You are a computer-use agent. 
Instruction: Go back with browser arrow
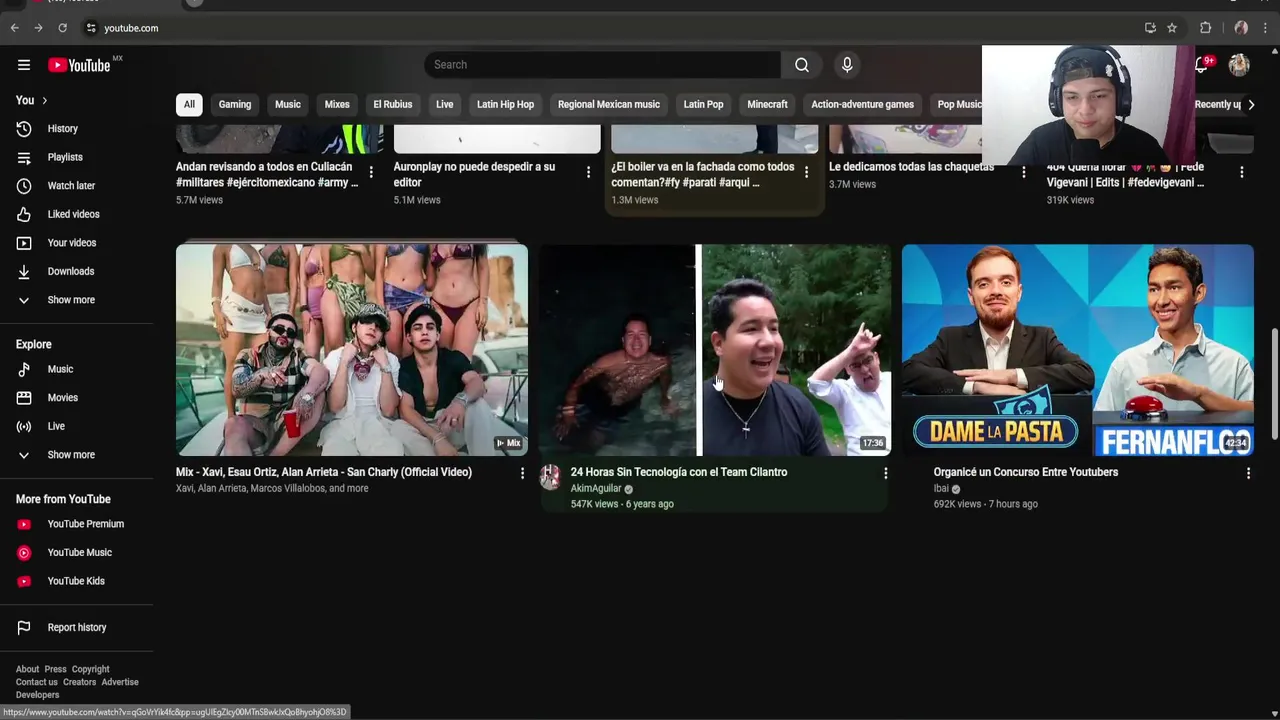click(14, 28)
